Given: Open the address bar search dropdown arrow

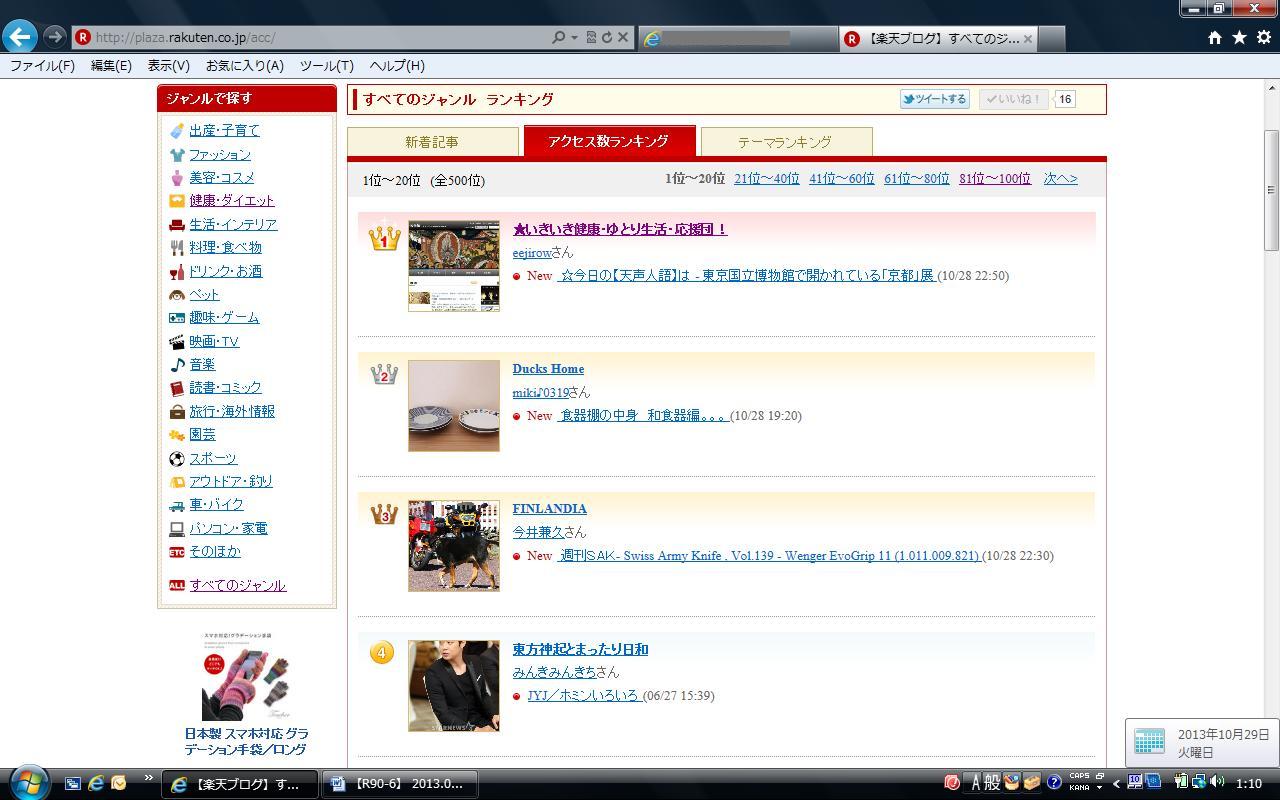Looking at the screenshot, I should [574, 37].
